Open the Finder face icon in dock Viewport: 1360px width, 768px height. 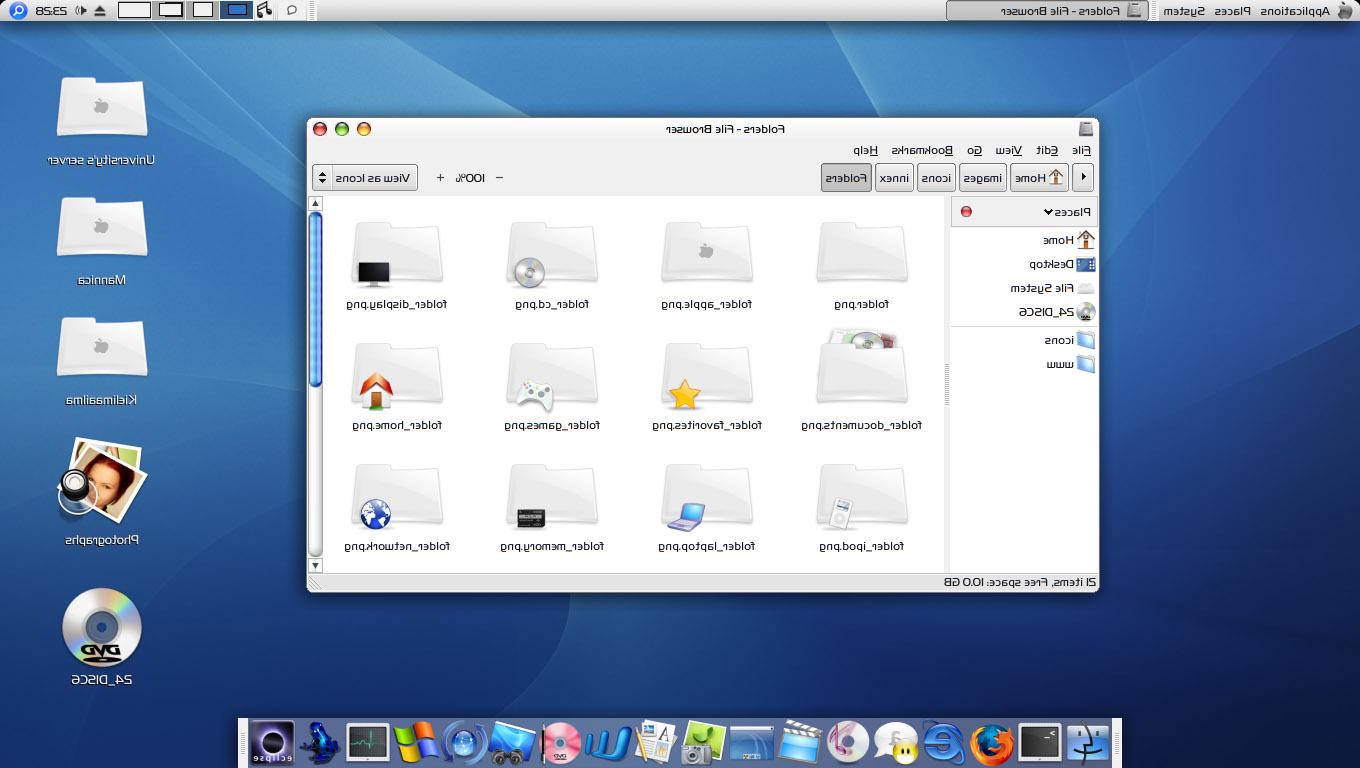tap(1089, 743)
